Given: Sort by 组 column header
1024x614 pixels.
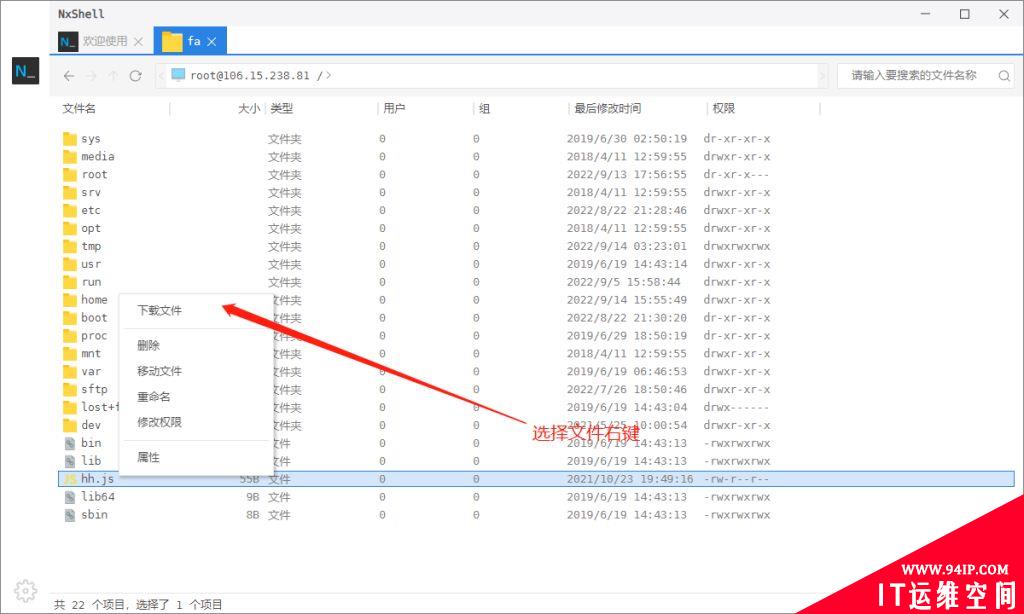Looking at the screenshot, I should coord(484,108).
